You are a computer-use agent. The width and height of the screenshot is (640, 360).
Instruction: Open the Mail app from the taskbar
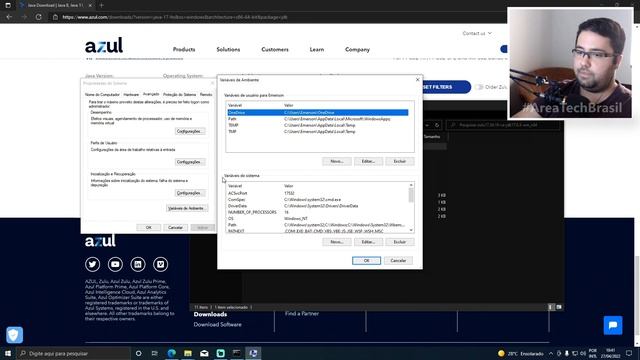tap(204, 353)
